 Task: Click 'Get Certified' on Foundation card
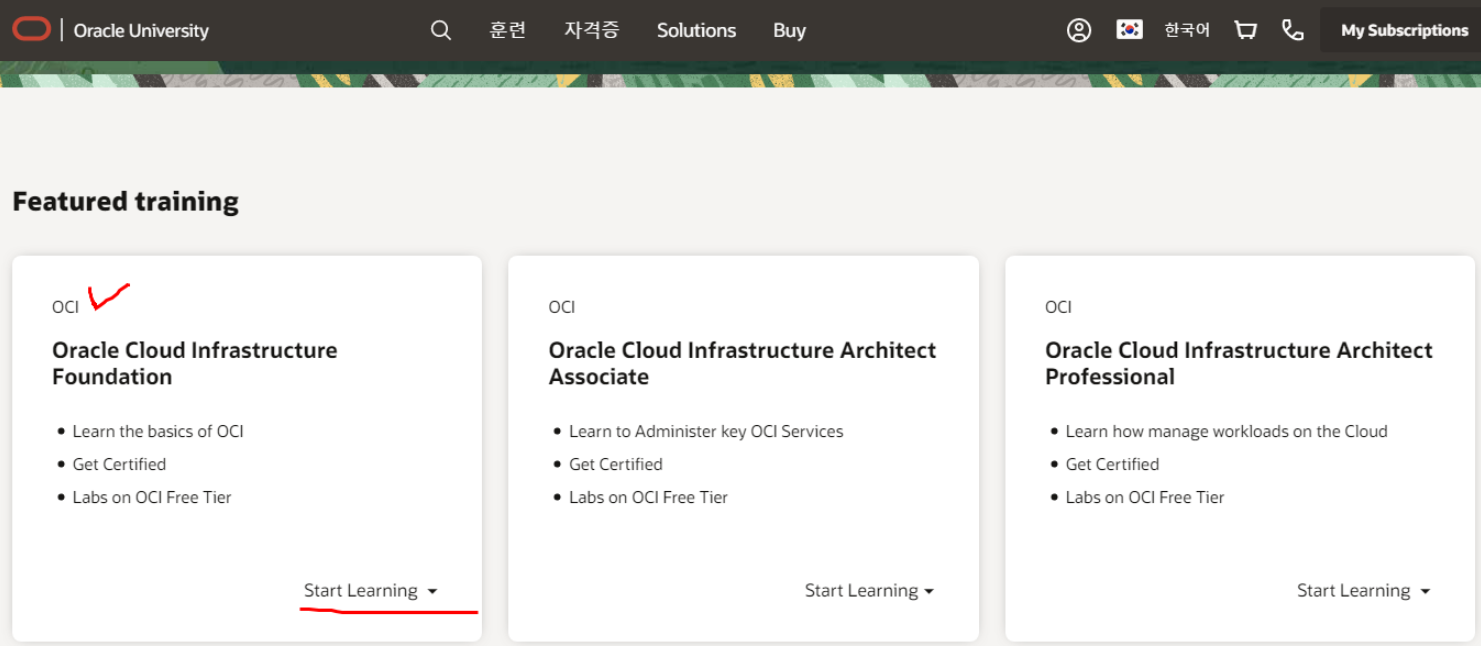119,464
